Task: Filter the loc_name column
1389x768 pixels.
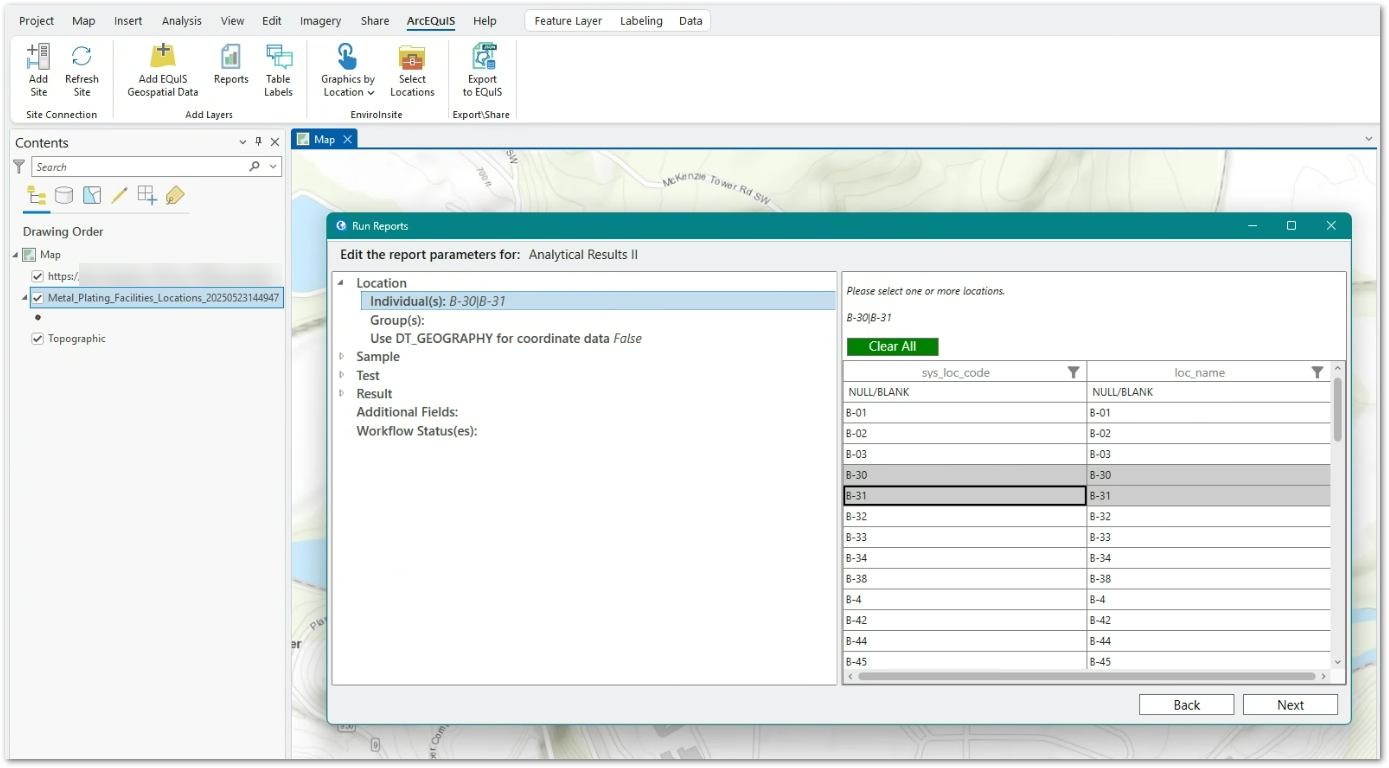Action: pos(1317,372)
